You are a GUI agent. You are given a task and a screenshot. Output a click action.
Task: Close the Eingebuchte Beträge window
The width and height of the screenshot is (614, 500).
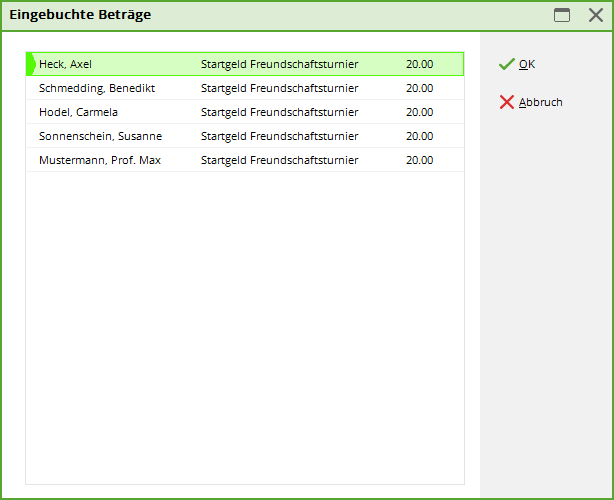[595, 15]
